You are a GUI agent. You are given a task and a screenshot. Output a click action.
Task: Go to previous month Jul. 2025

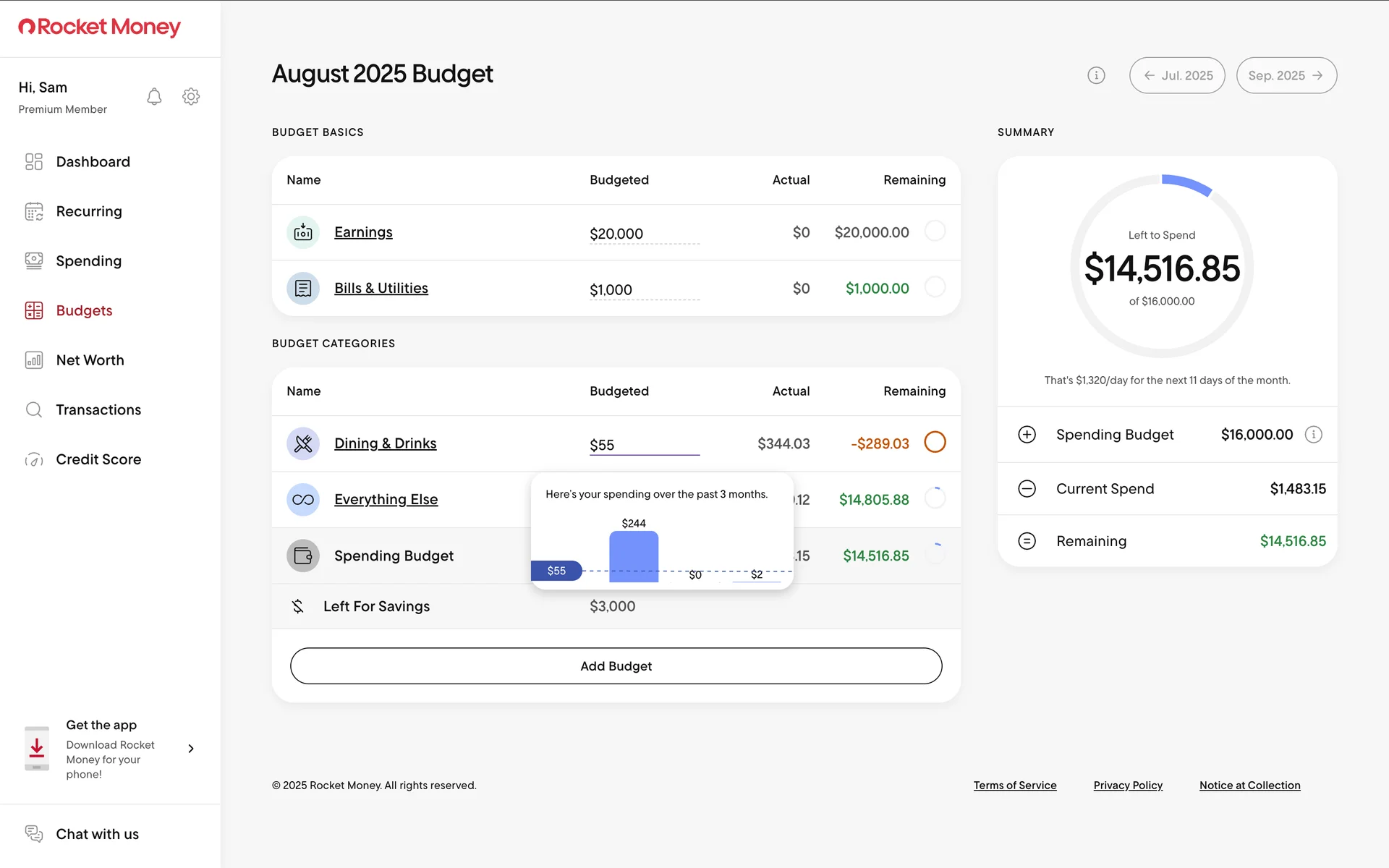[1177, 75]
